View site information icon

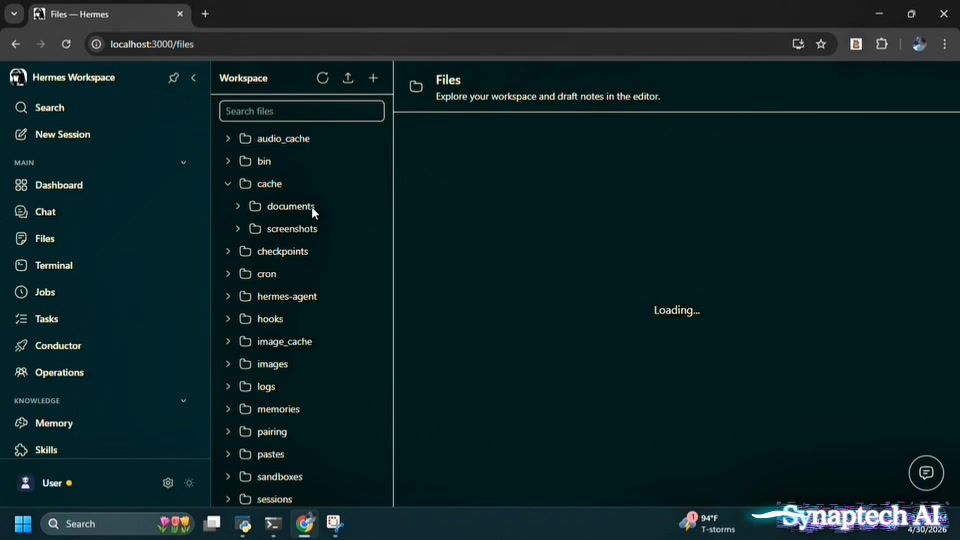pyautogui.click(x=96, y=44)
